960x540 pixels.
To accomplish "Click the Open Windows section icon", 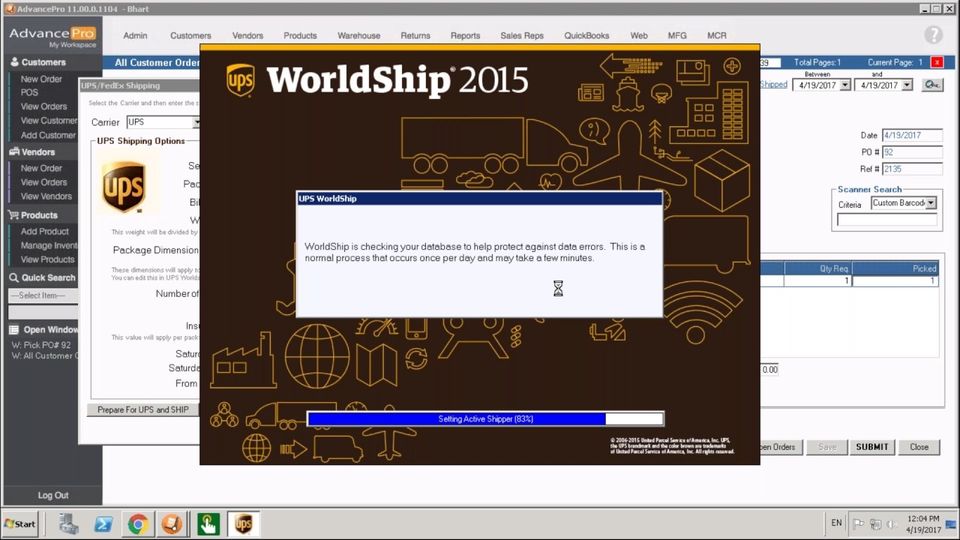I will [x=13, y=329].
